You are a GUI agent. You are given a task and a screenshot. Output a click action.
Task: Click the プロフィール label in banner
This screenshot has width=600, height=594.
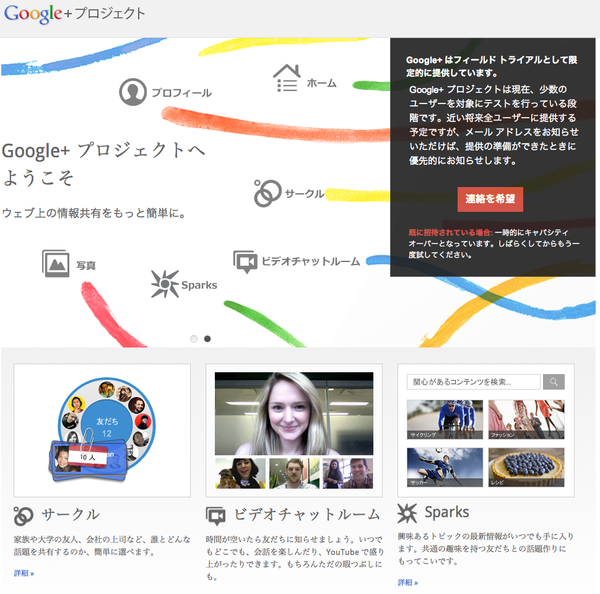[x=181, y=93]
